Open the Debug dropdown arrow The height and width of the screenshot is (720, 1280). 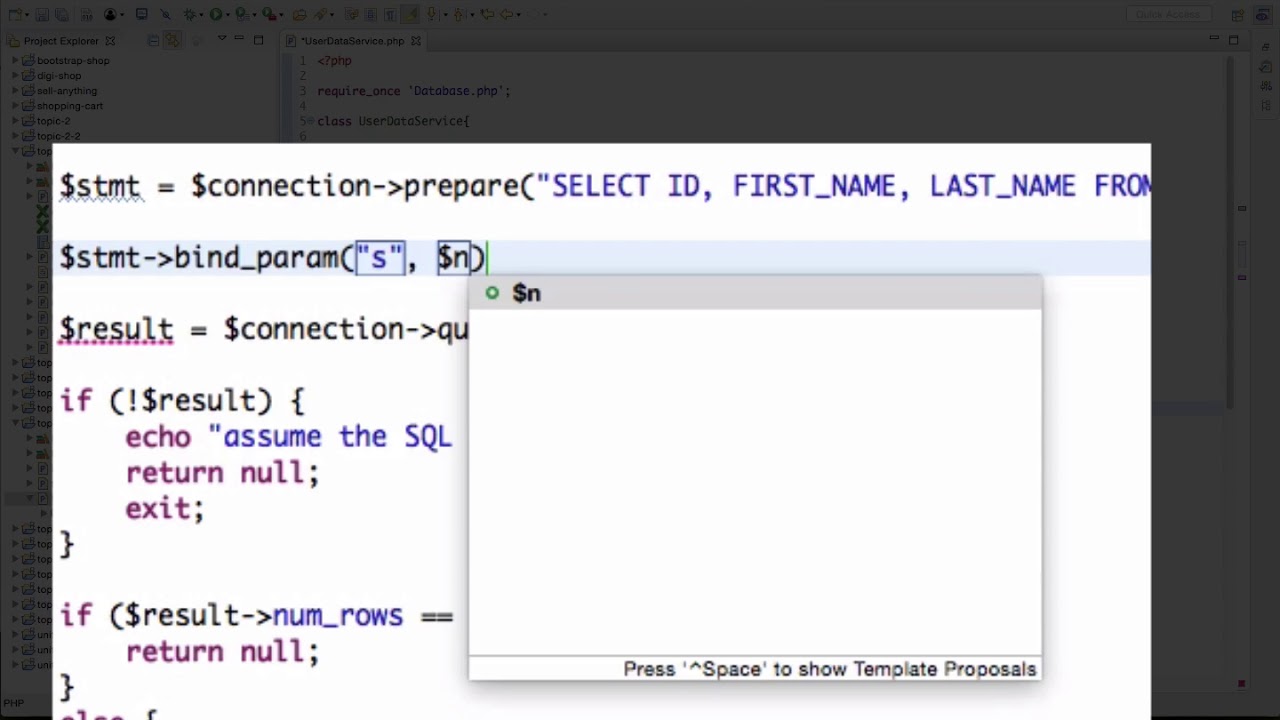[x=201, y=15]
